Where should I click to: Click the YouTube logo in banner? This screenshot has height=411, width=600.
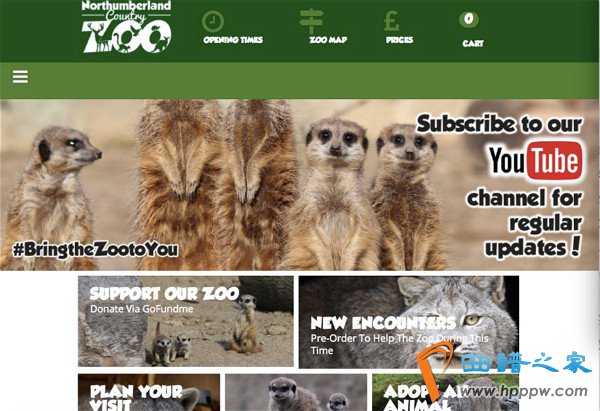536,160
